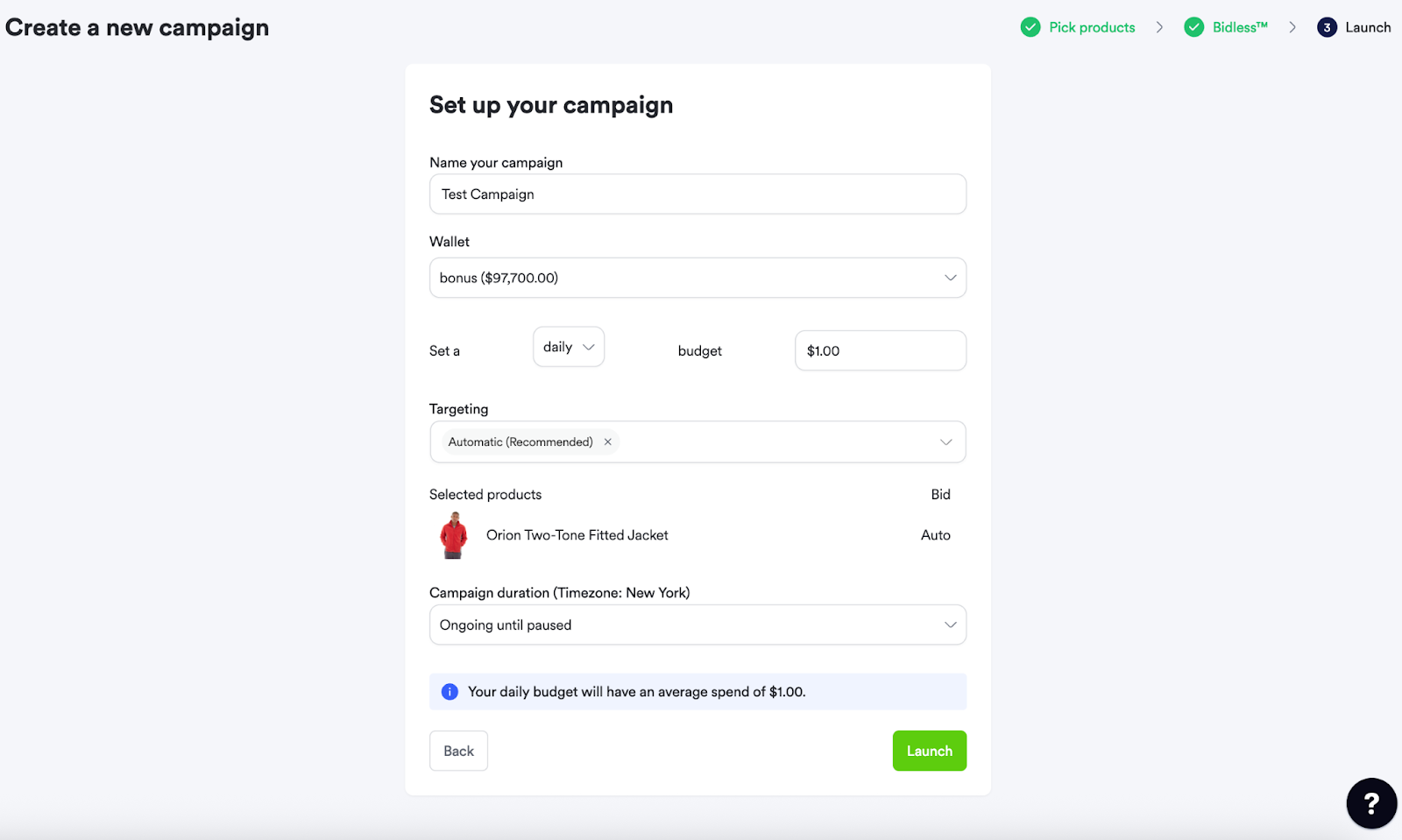Click the green Launch button
Screen dimensions: 1402x840
[929, 751]
